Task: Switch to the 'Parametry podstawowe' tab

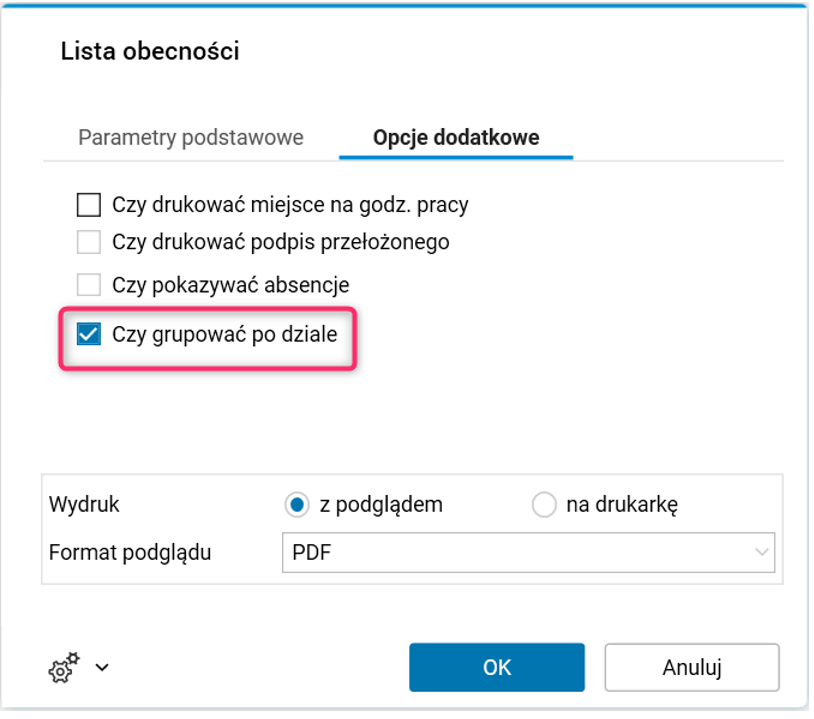Action: click(191, 138)
